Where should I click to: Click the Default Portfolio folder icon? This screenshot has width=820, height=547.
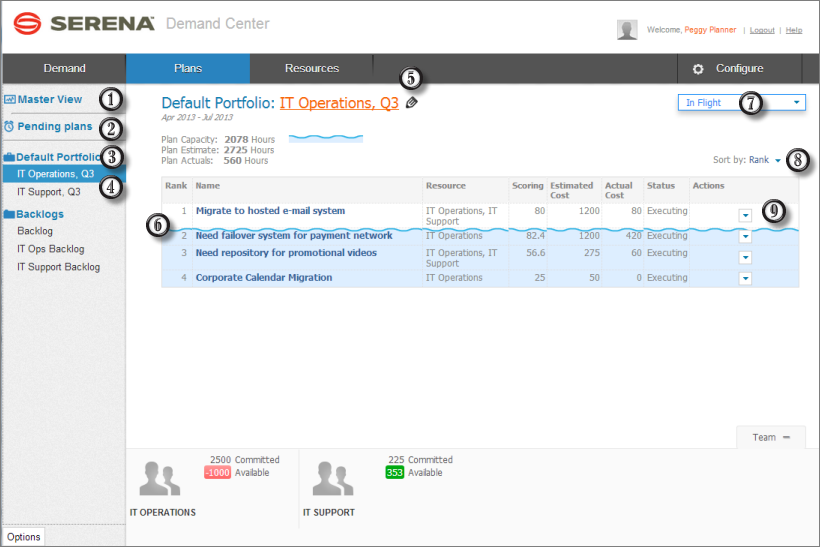(9, 158)
